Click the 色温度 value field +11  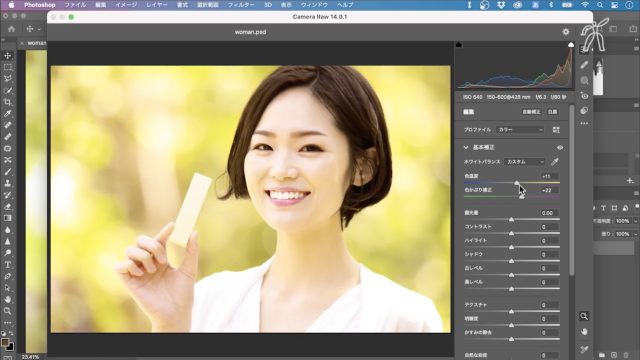click(549, 176)
